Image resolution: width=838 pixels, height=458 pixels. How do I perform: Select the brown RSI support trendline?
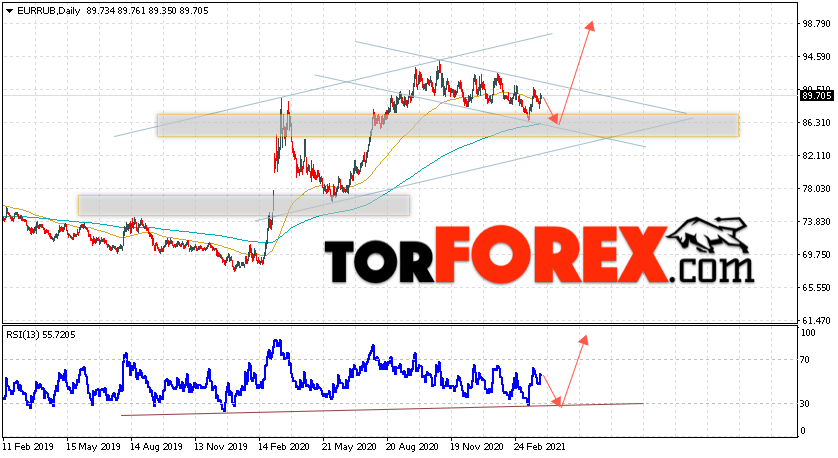click(x=382, y=409)
